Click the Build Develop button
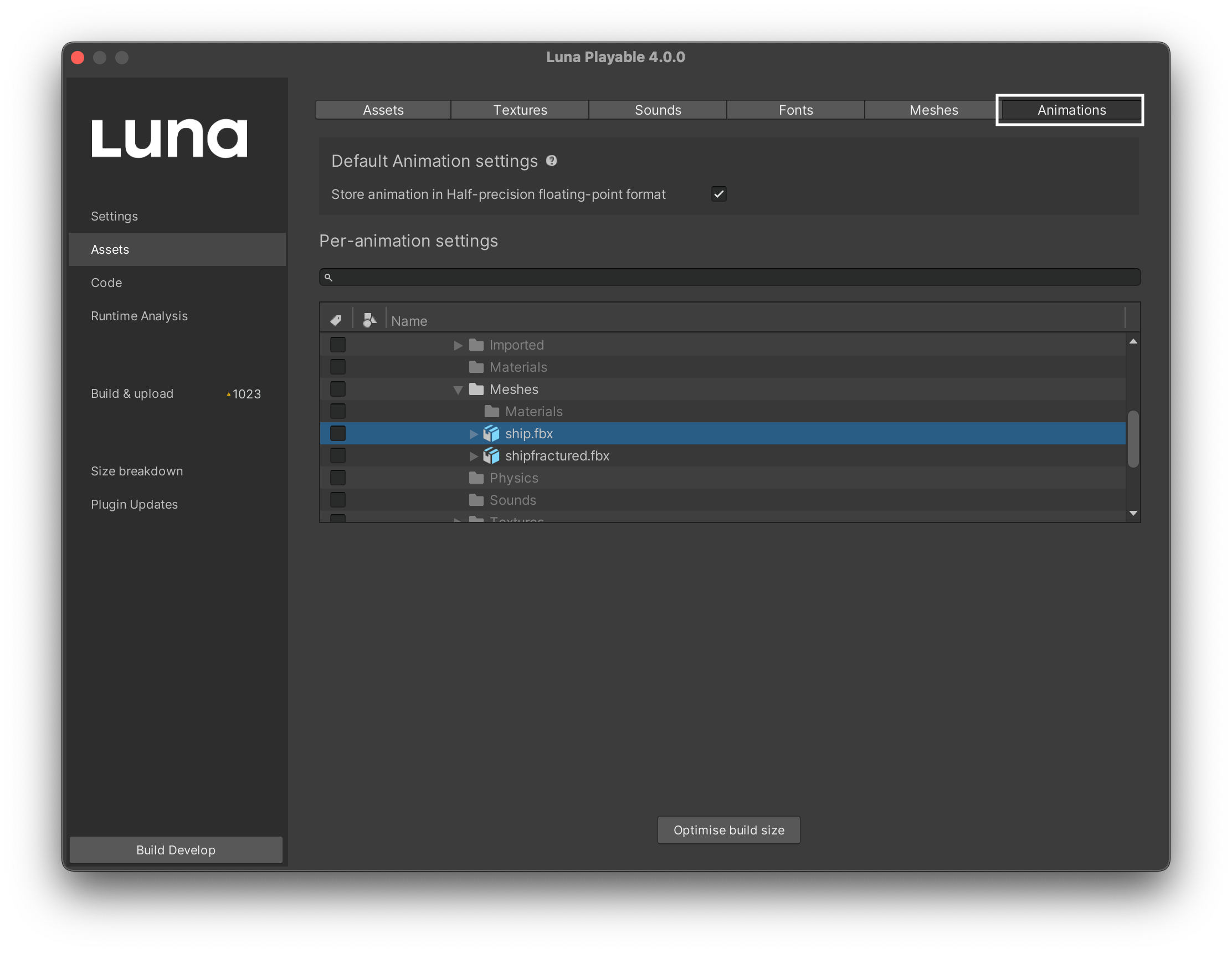 176,850
